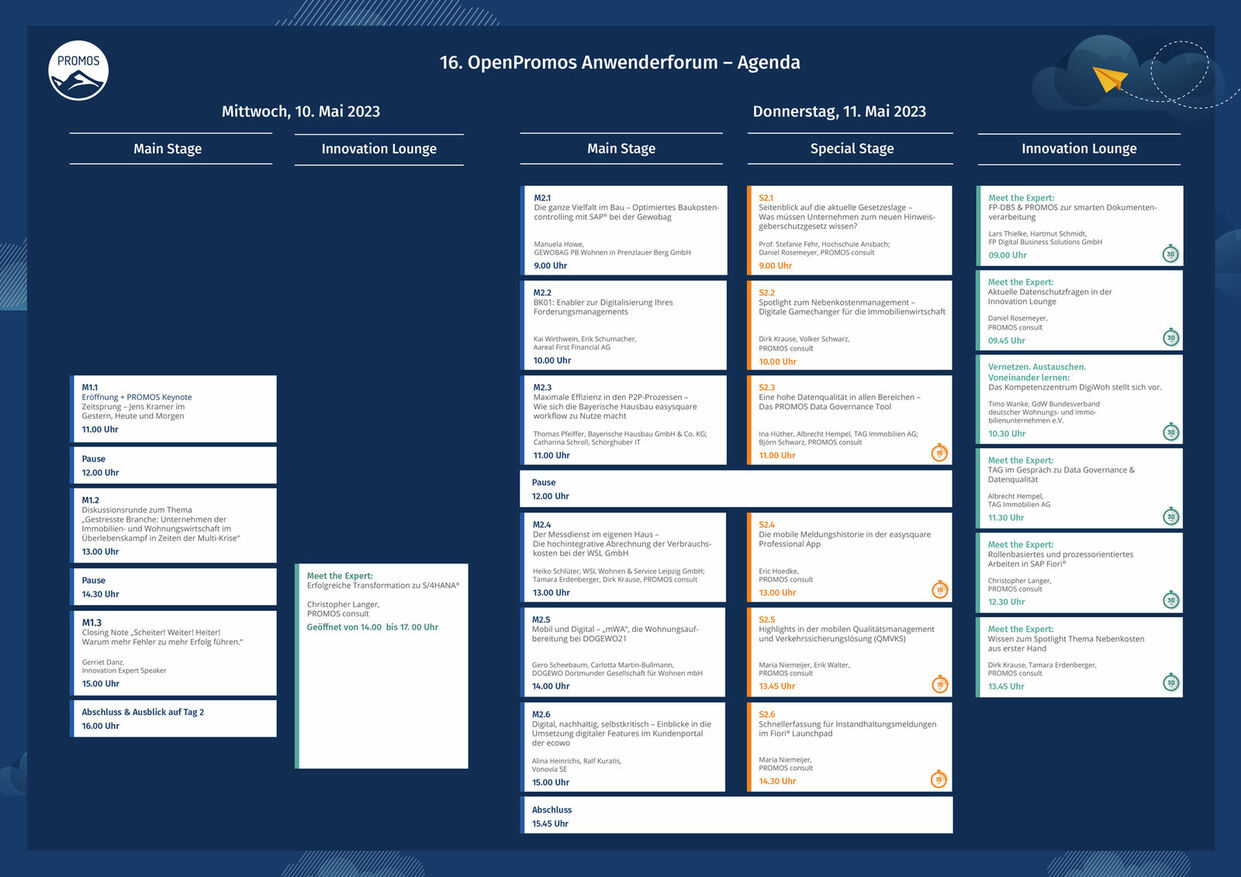The image size is (1241, 877).
Task: Click the 'Pause 12.00 Uhr' block on Mittwoch
Action: pyautogui.click(x=173, y=465)
